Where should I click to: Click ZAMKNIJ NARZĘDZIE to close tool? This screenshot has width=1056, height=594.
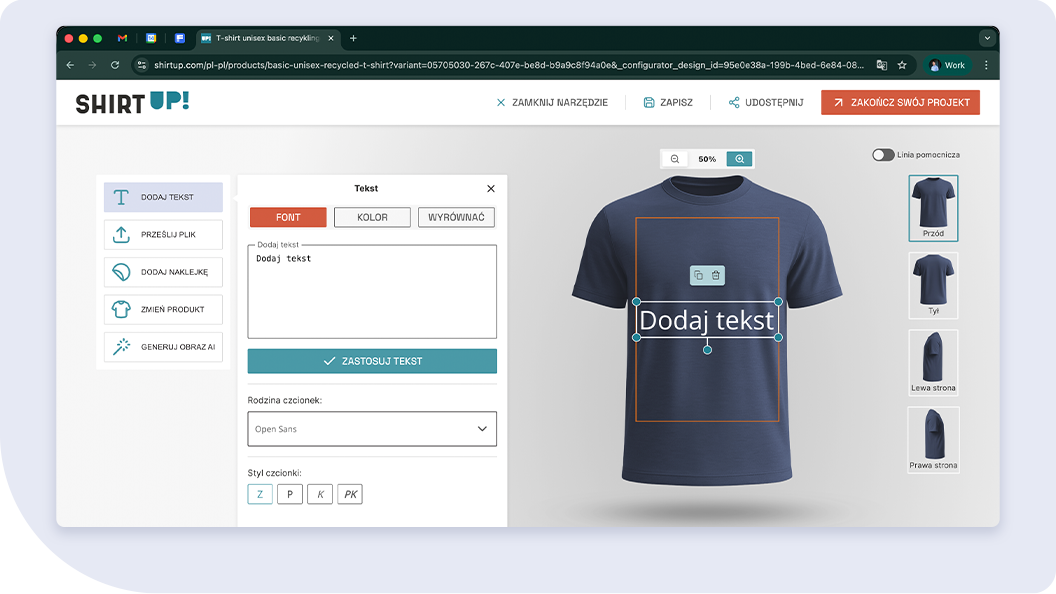coord(552,102)
